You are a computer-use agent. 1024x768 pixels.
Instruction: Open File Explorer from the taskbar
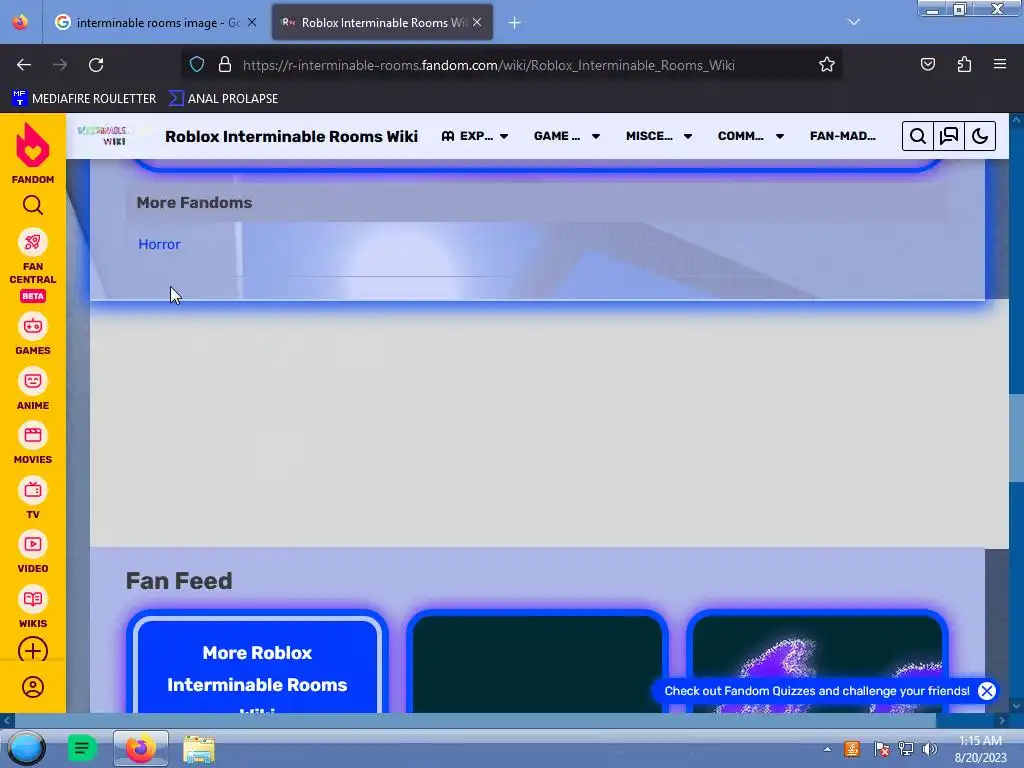tap(199, 749)
